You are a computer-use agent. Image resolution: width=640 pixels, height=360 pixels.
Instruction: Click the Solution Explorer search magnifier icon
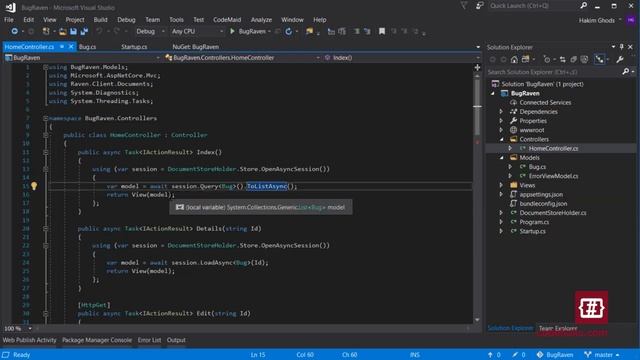point(625,72)
